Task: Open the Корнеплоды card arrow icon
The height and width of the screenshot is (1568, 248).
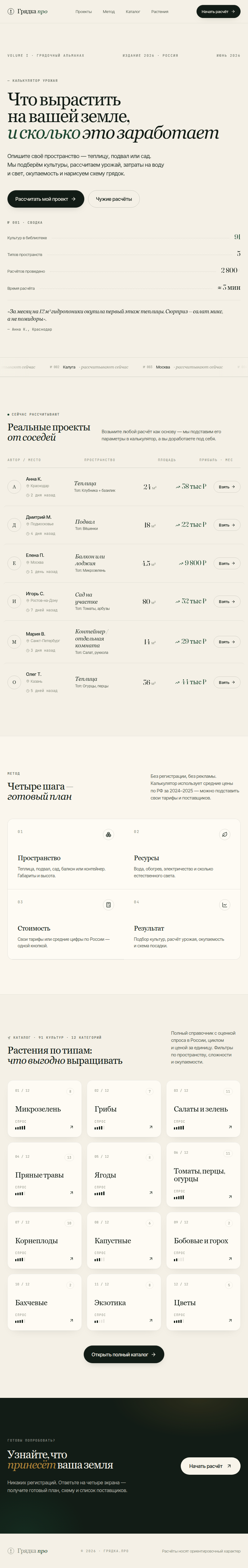Action: click(x=71, y=1259)
